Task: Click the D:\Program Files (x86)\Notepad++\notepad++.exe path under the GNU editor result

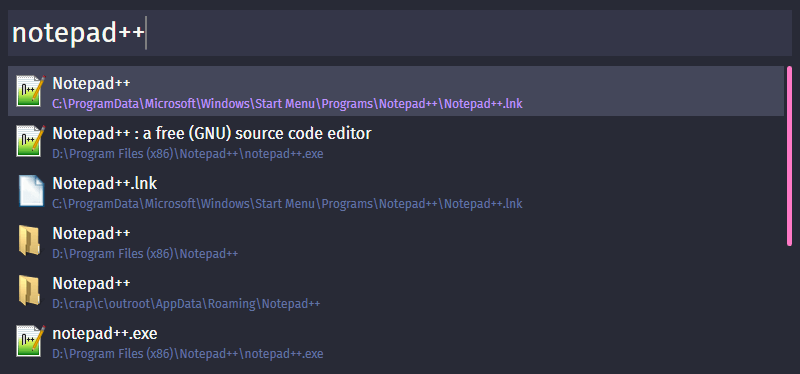Action: pyautogui.click(x=188, y=154)
